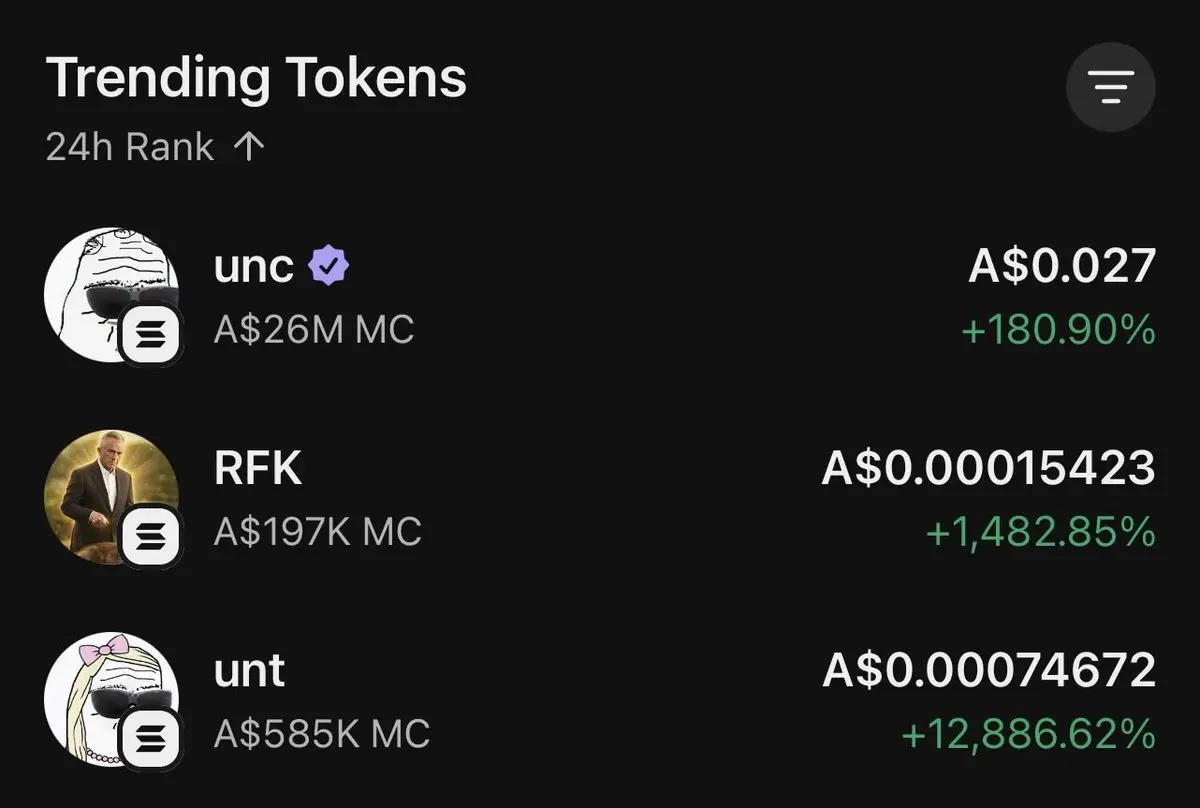The image size is (1200, 808).
Task: Click Solana chain badge on unt avatar
Action: pyautogui.click(x=152, y=738)
